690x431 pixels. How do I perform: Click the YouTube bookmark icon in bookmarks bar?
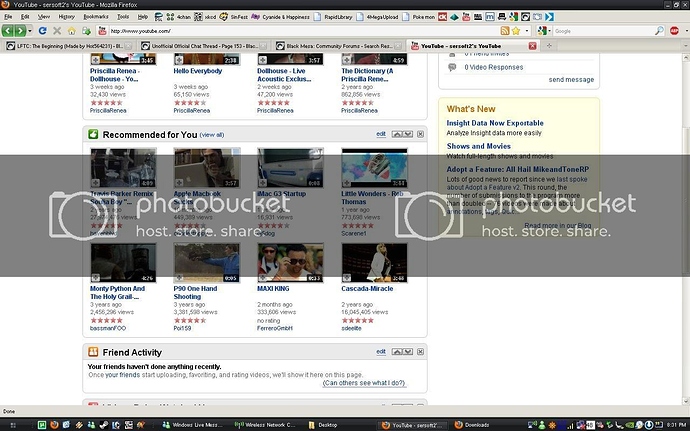466,17
